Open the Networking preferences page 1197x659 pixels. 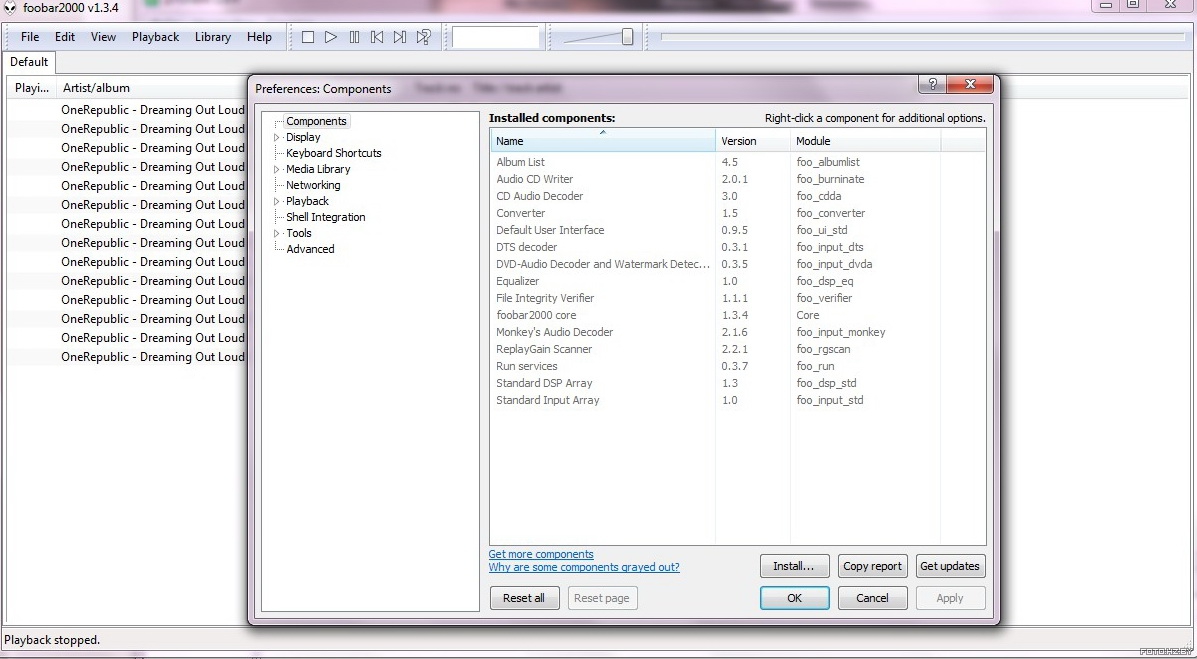(313, 185)
